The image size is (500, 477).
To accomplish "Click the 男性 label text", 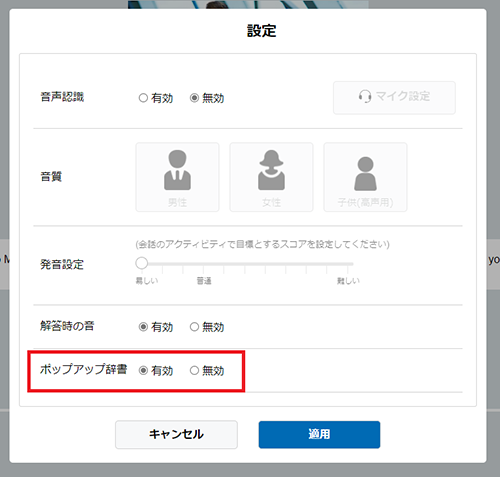I will click(177, 202).
